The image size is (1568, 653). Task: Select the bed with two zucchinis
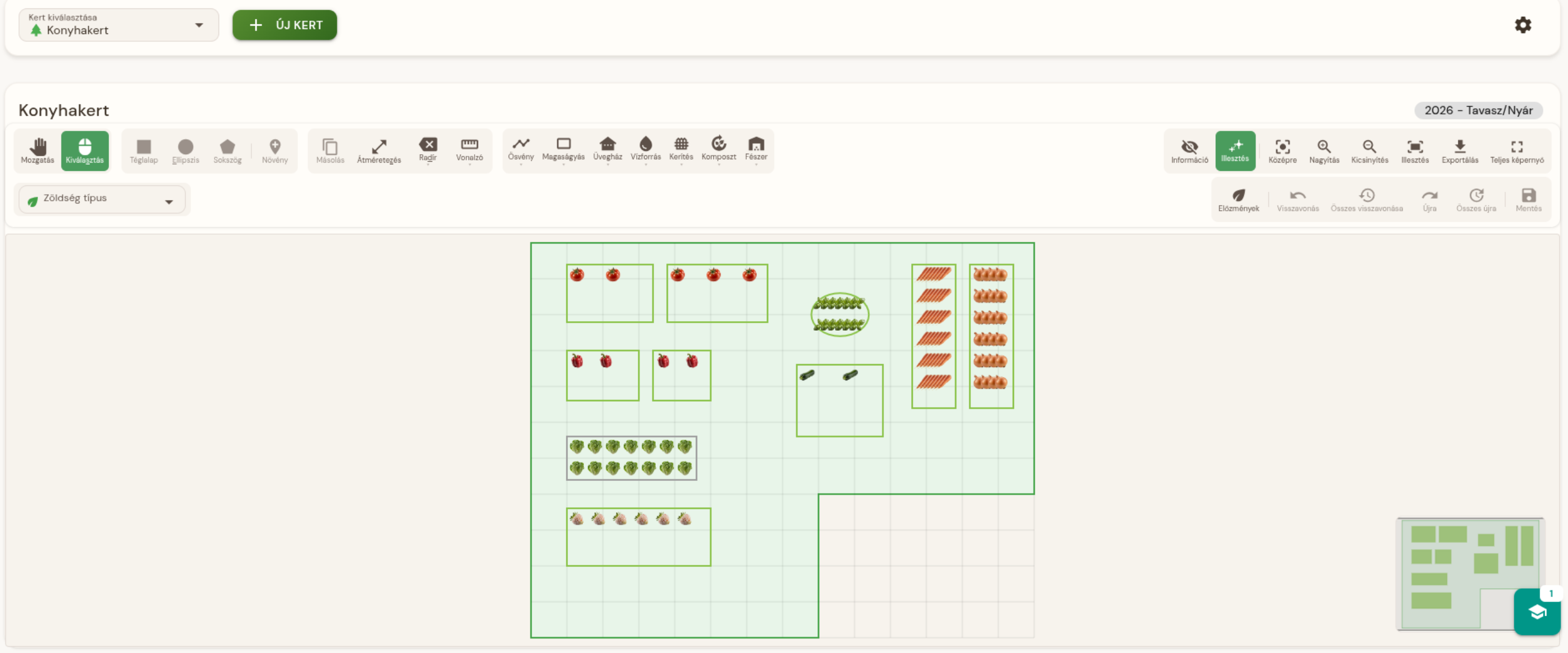[x=840, y=401]
